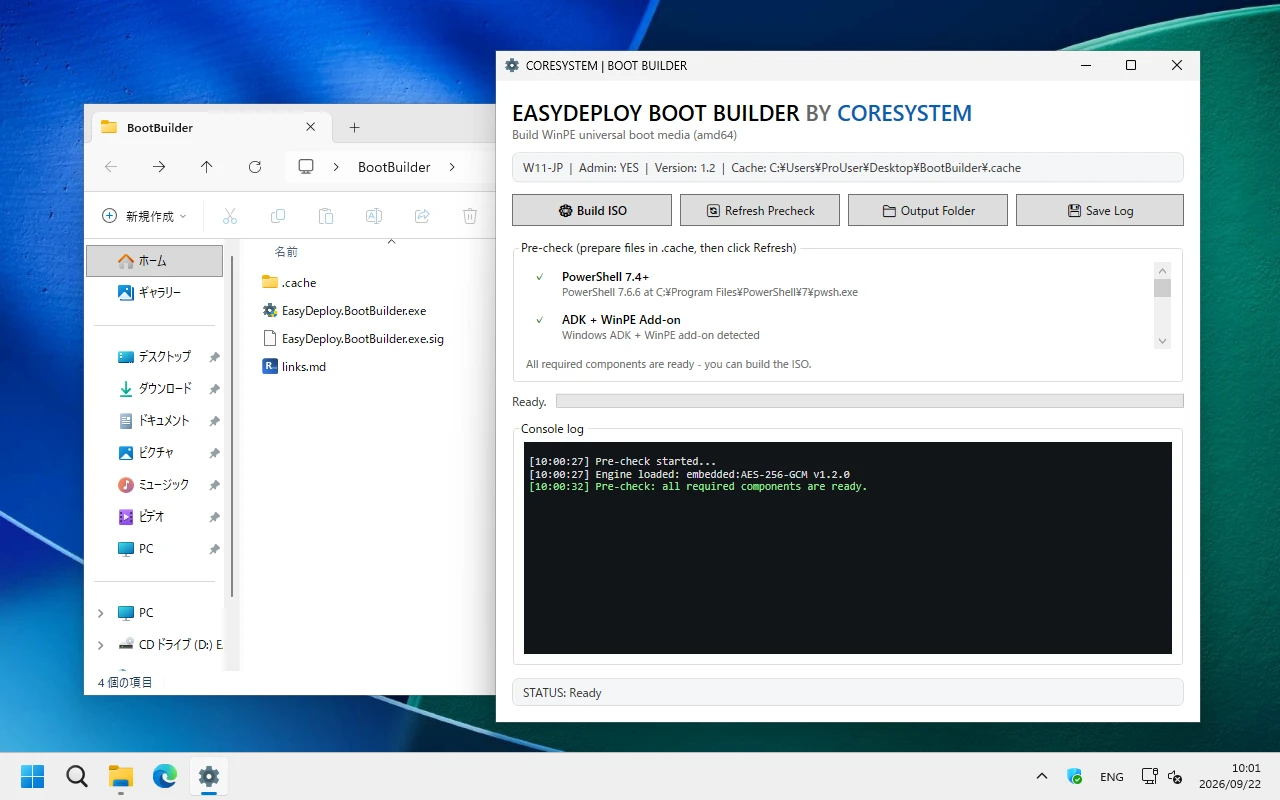Run Refresh Precheck in Boot Builder

coord(760,210)
